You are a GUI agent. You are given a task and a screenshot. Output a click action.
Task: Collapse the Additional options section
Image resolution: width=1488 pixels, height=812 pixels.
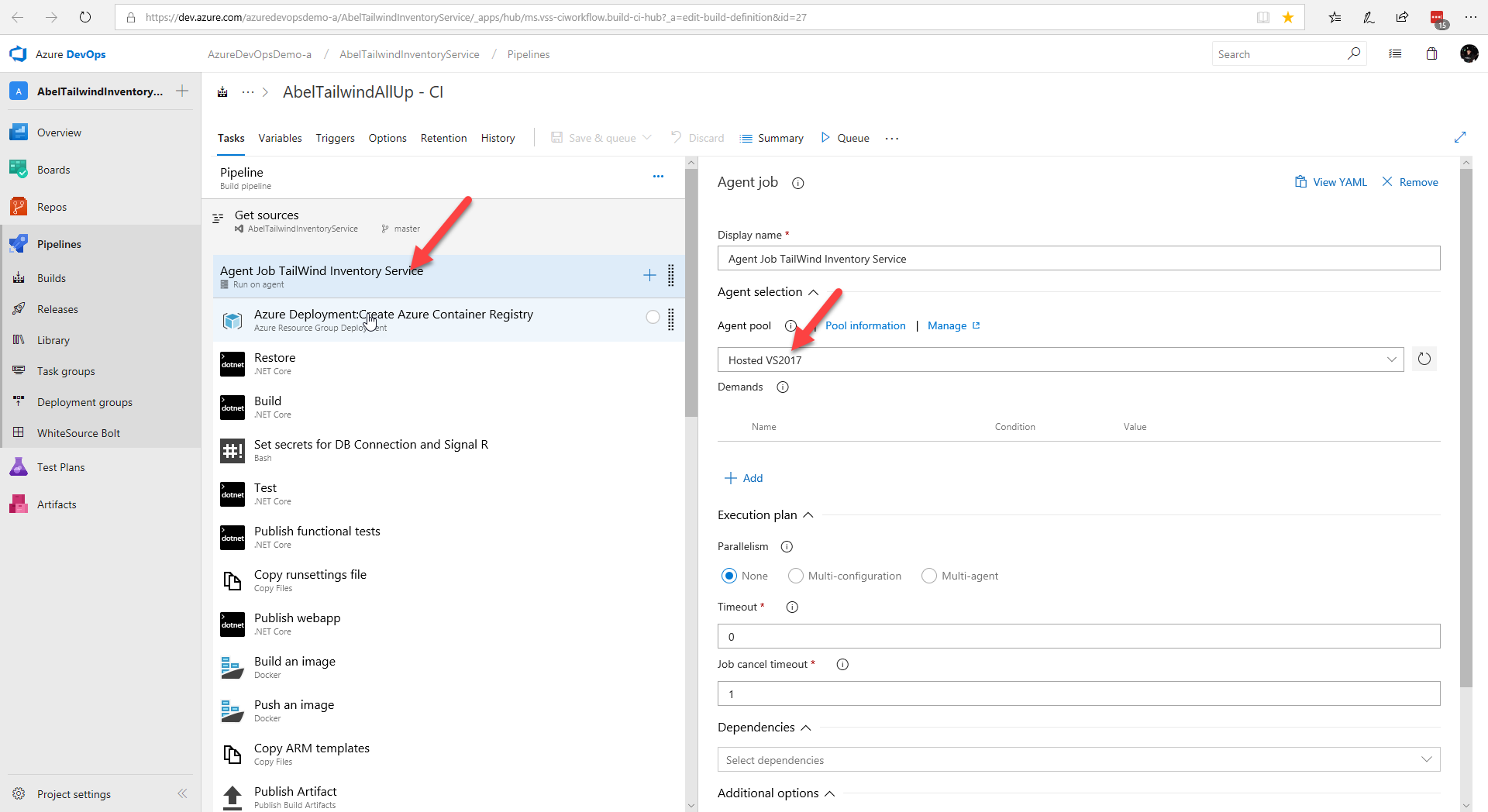point(830,793)
